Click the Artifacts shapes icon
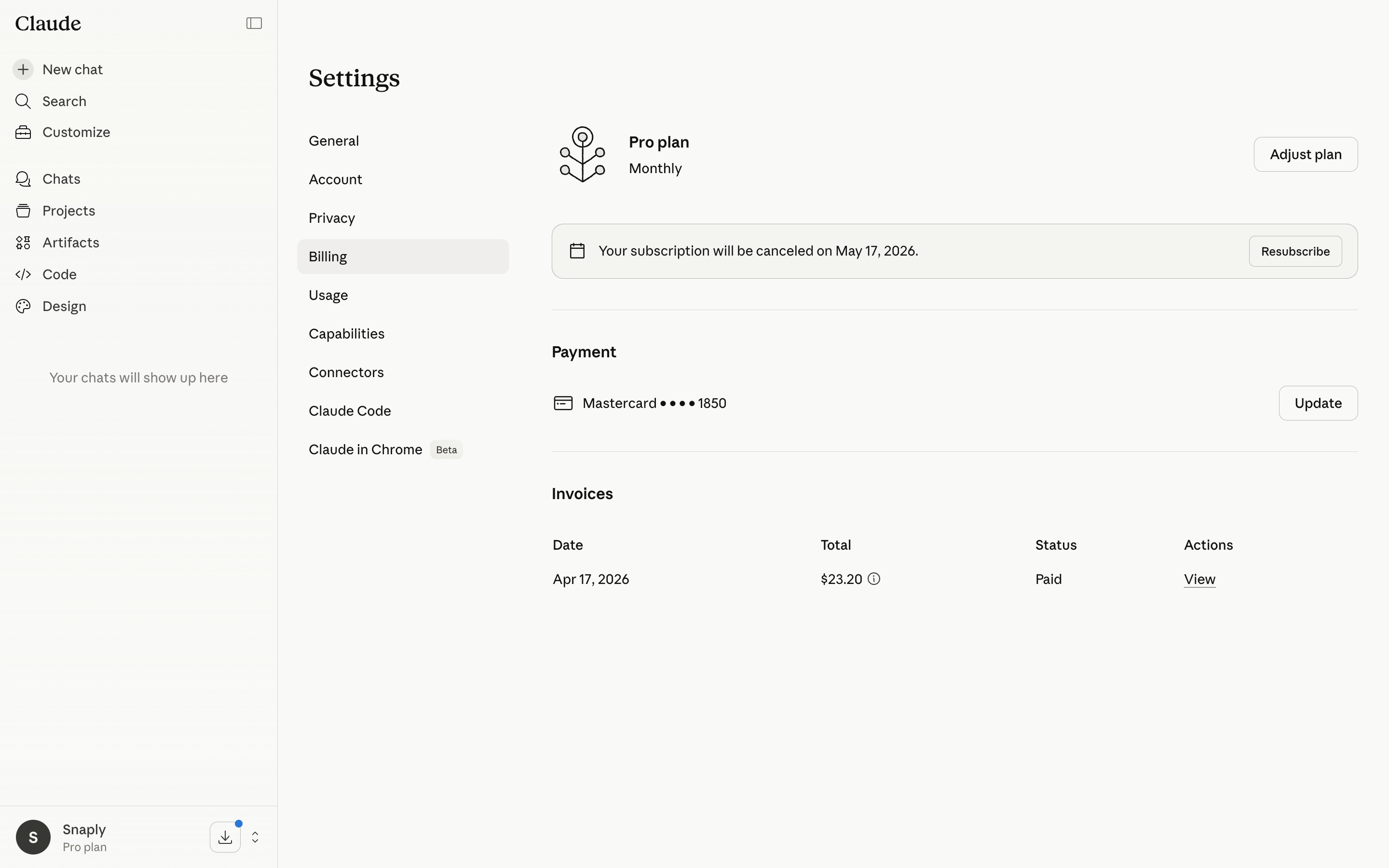Image resolution: width=1389 pixels, height=868 pixels. 23,243
